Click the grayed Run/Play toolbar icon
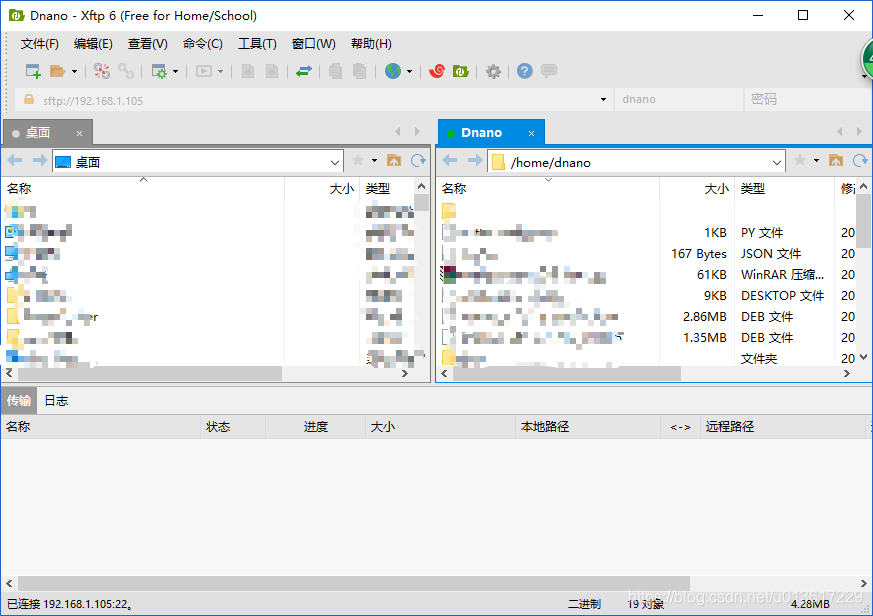The height and width of the screenshot is (616, 873). (x=204, y=71)
